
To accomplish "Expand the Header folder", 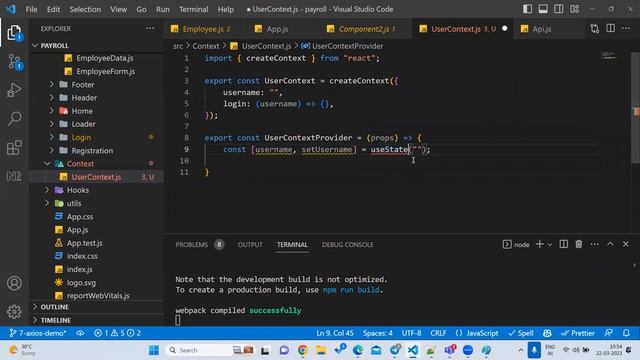I will [52, 98].
